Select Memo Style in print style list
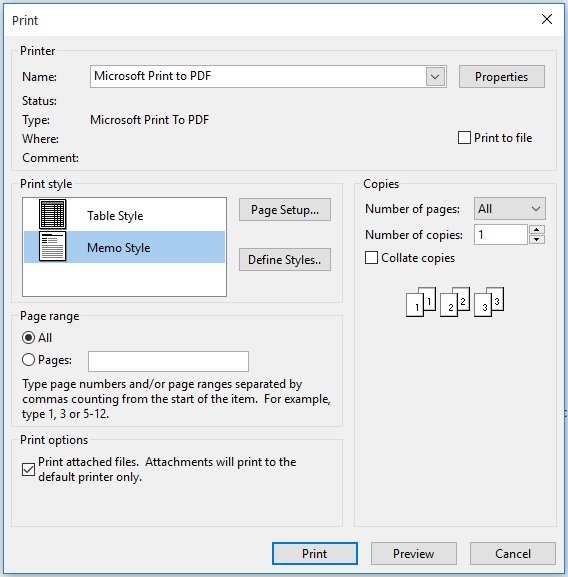This screenshot has height=577, width=568. click(x=124, y=247)
